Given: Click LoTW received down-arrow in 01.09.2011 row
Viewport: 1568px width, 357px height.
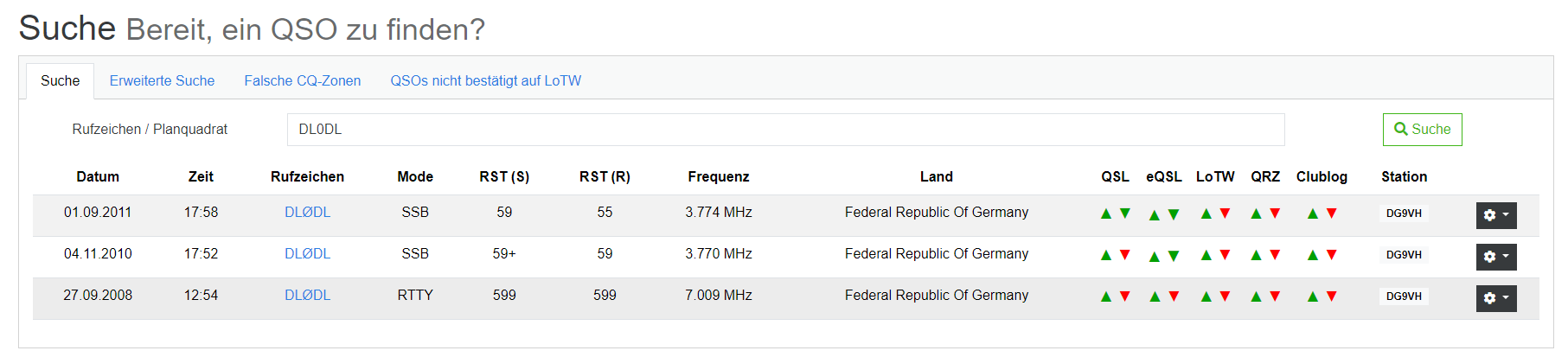Looking at the screenshot, I should point(1225,214).
